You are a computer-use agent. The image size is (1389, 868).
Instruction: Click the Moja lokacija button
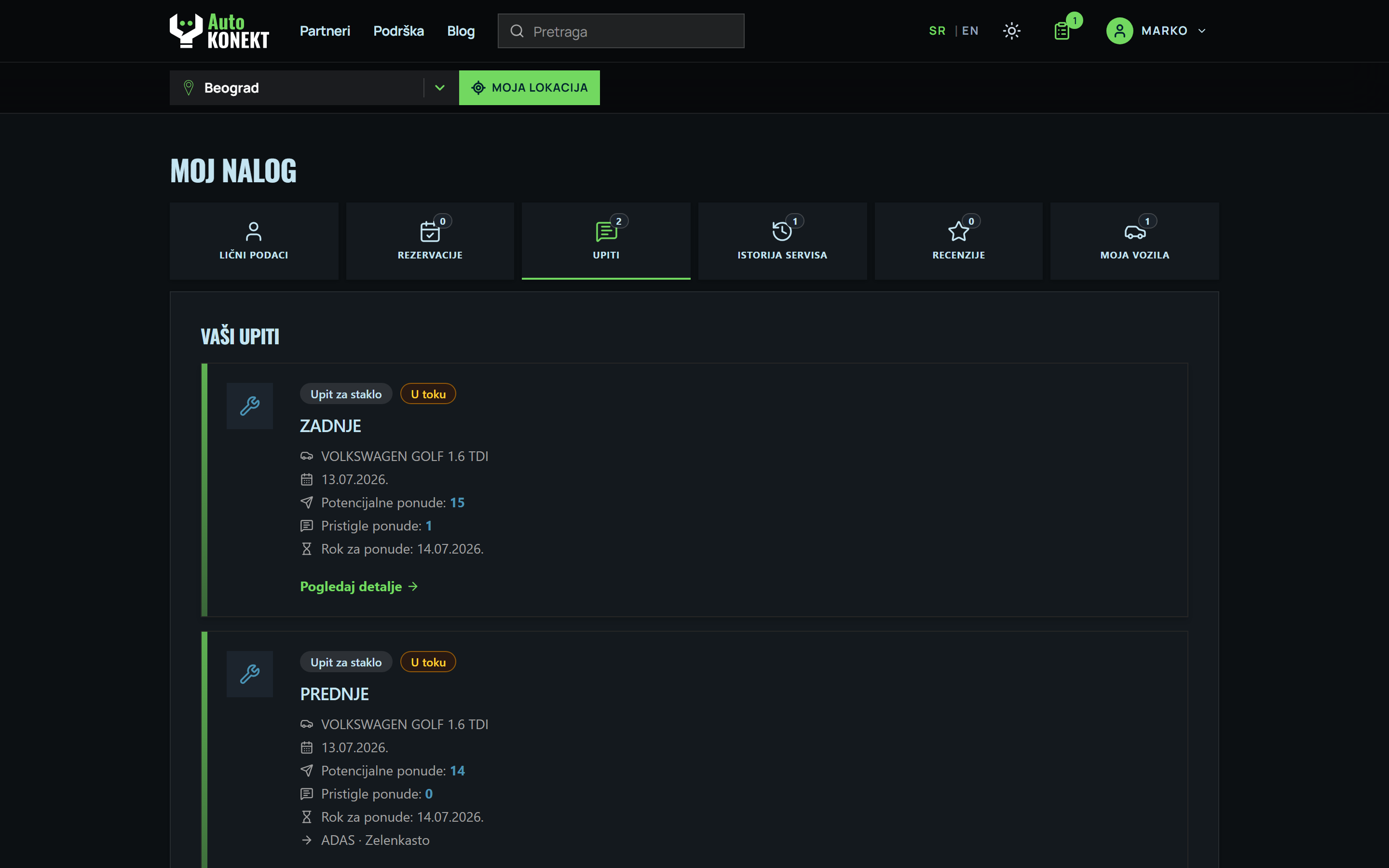[x=529, y=88]
